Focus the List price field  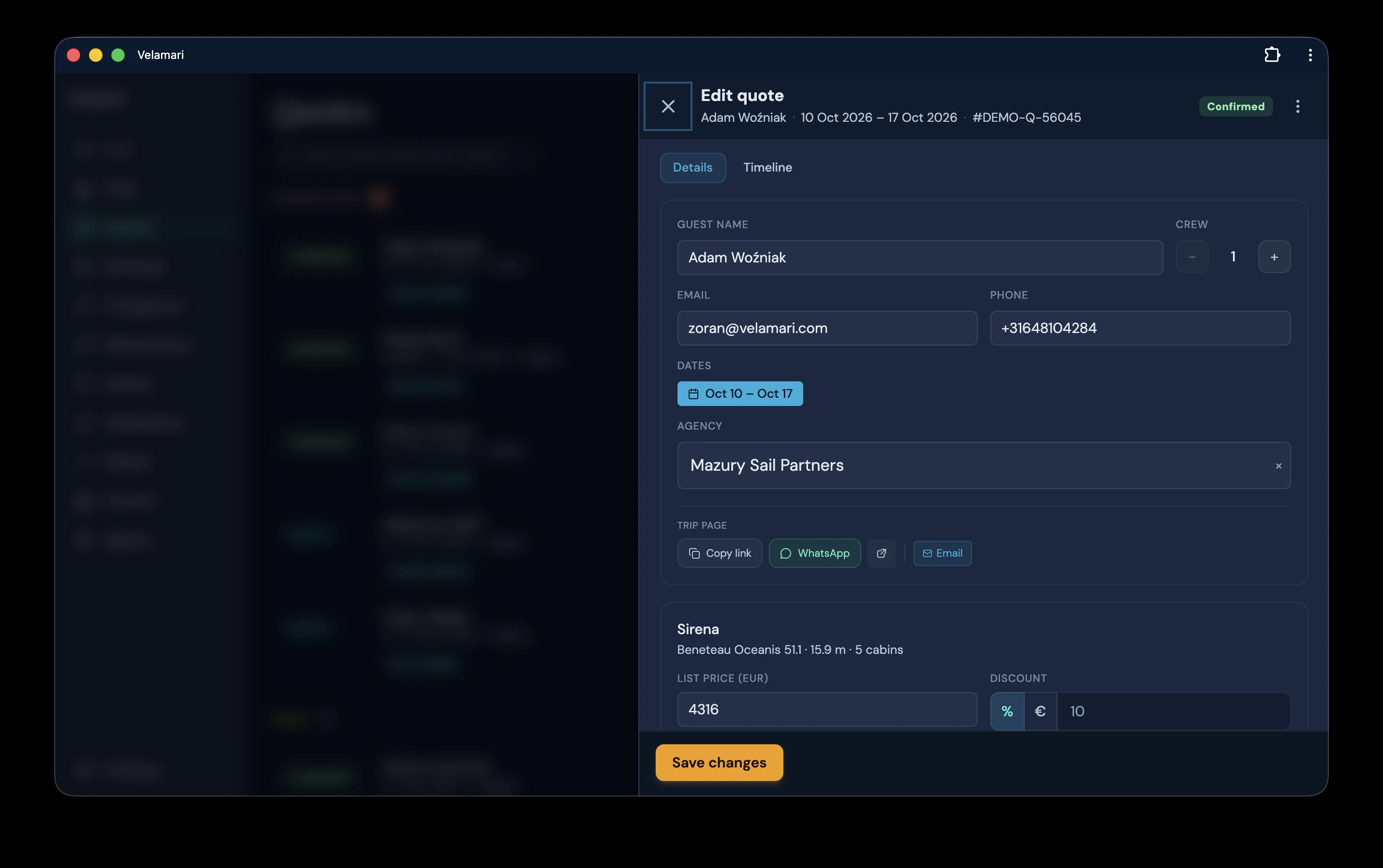pyautogui.click(x=827, y=709)
